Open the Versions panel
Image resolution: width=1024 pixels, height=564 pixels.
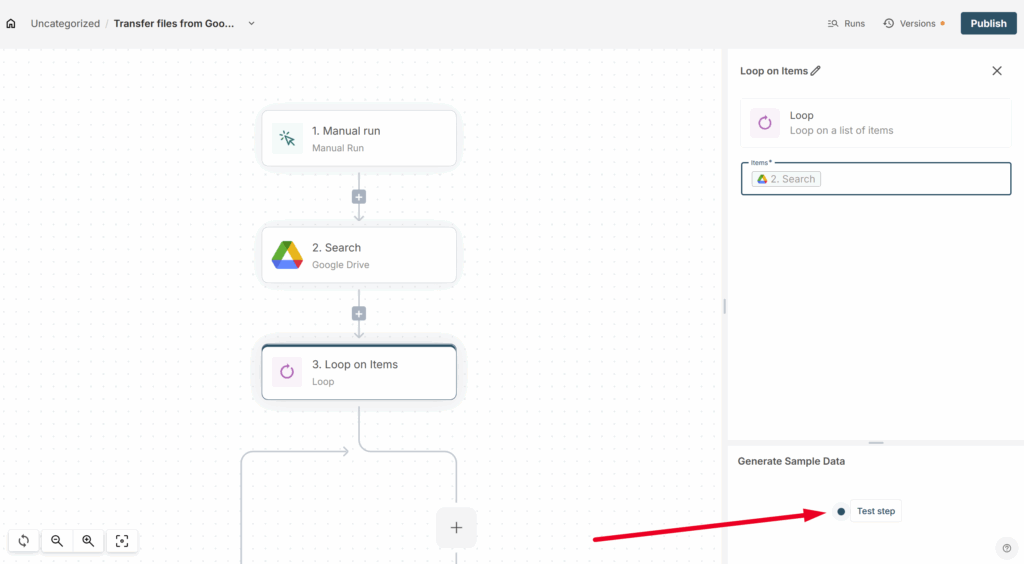click(913, 23)
